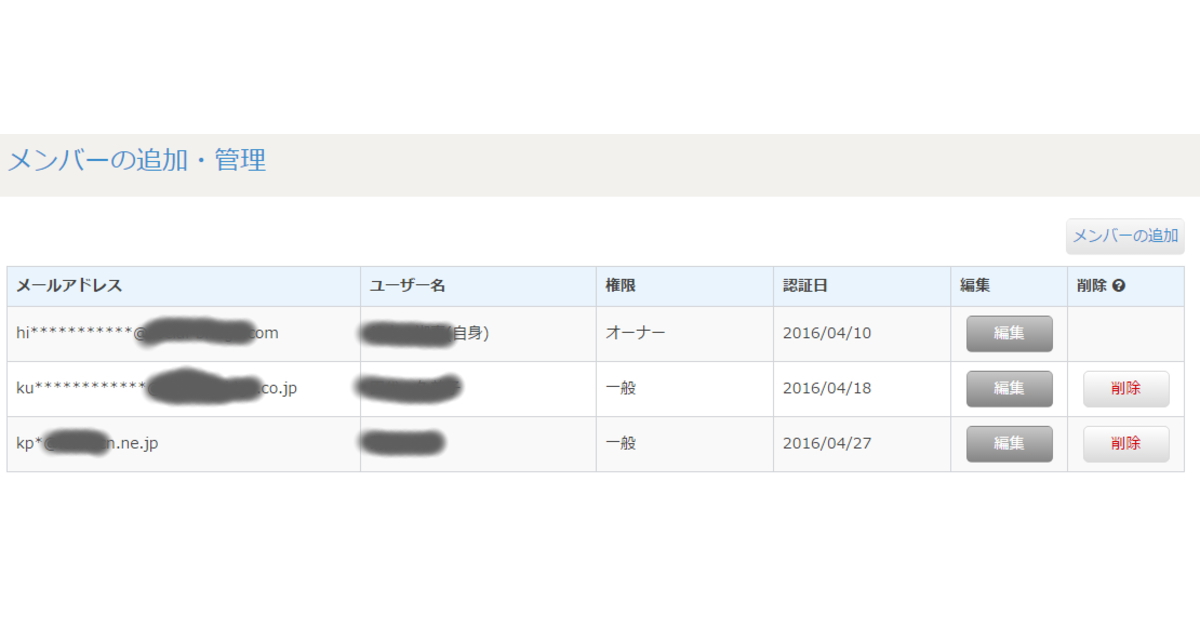
Task: Click the email cell starting with kp
Action: [184, 444]
